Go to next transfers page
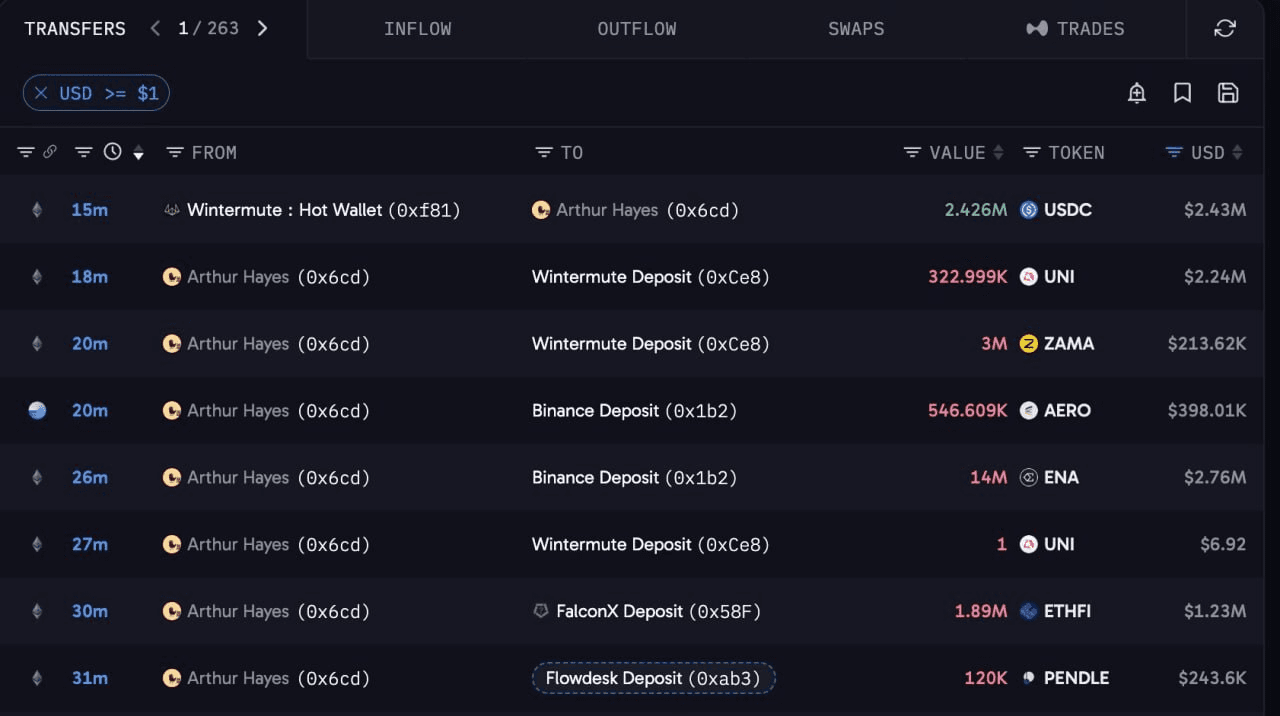 [x=262, y=28]
